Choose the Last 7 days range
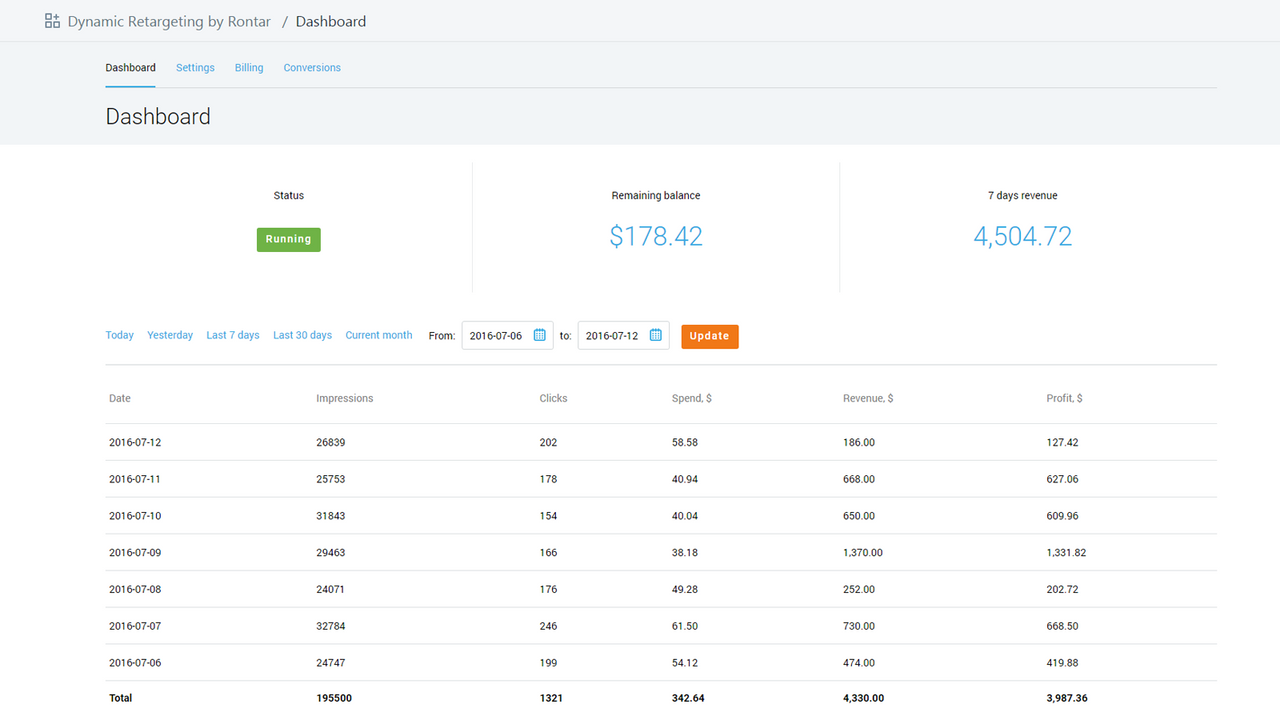The image size is (1280, 720). (x=232, y=335)
